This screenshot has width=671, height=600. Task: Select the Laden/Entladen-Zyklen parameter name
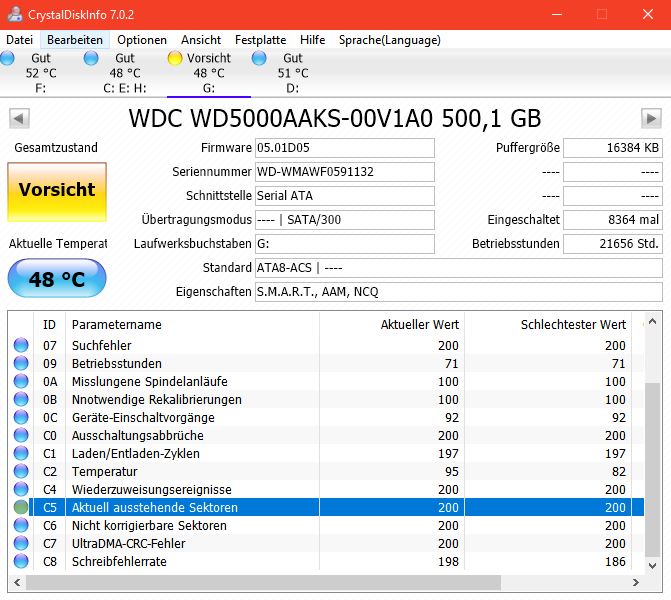pyautogui.click(x=136, y=453)
